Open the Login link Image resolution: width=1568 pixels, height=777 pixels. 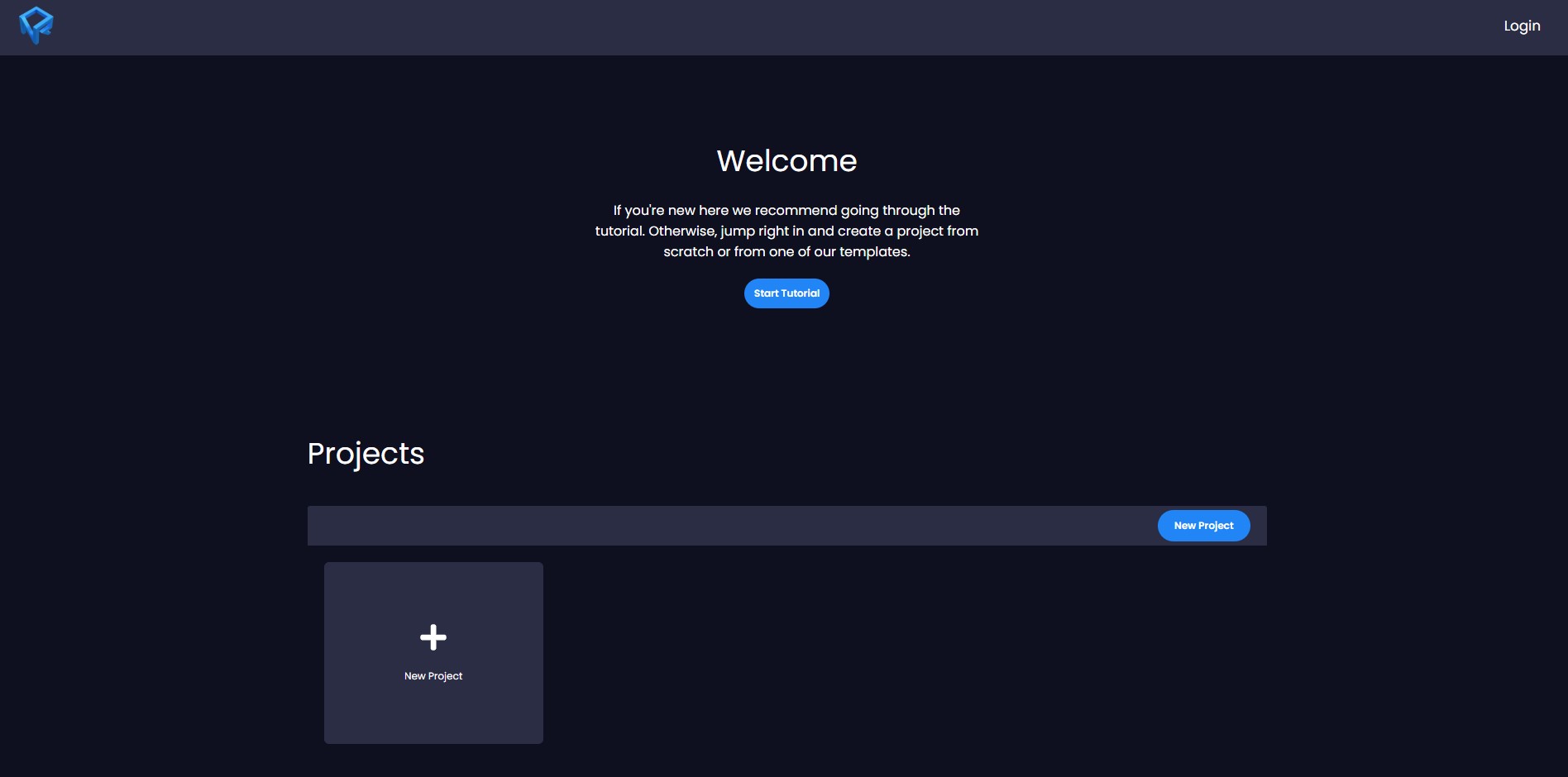click(1522, 26)
